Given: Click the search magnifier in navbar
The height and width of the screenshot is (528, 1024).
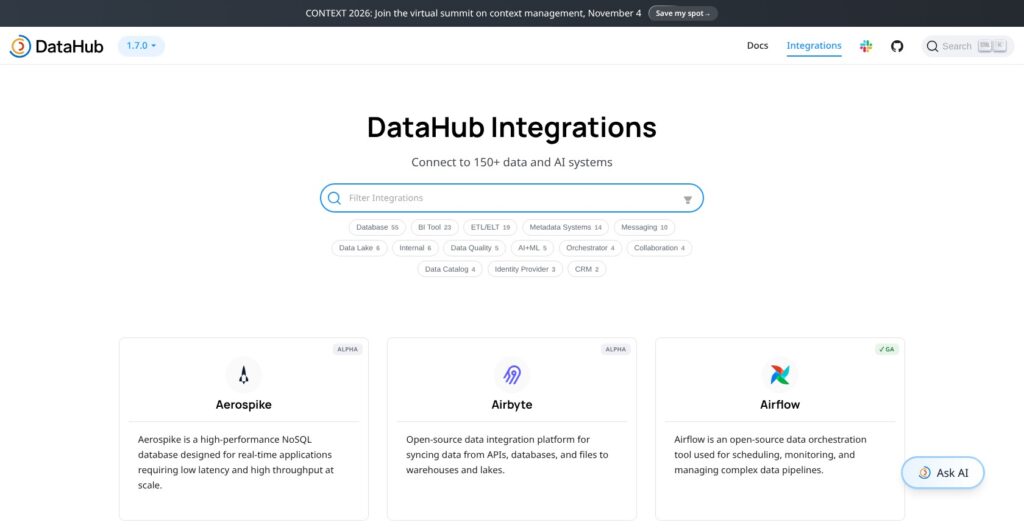Looking at the screenshot, I should point(933,46).
